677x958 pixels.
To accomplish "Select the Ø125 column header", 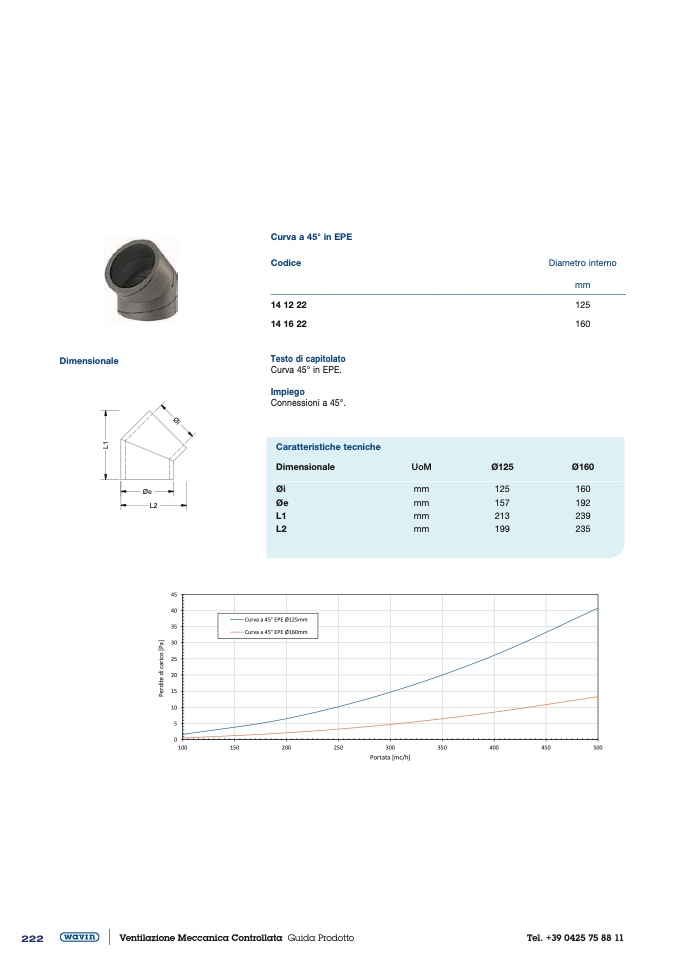I will coord(502,467).
